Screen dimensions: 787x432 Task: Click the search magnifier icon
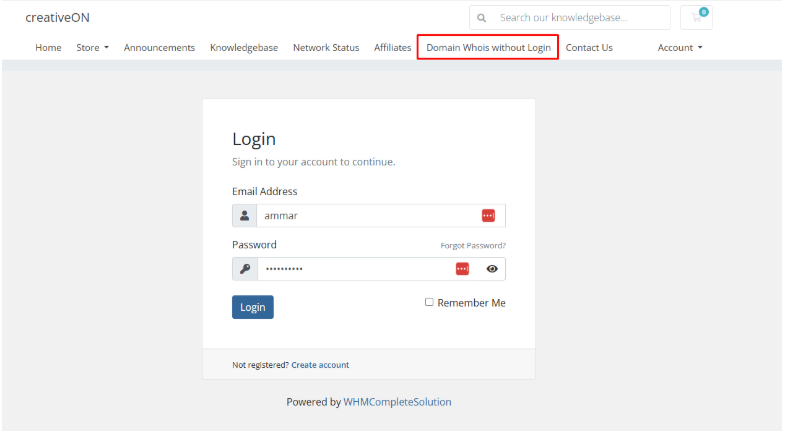pyautogui.click(x=482, y=18)
